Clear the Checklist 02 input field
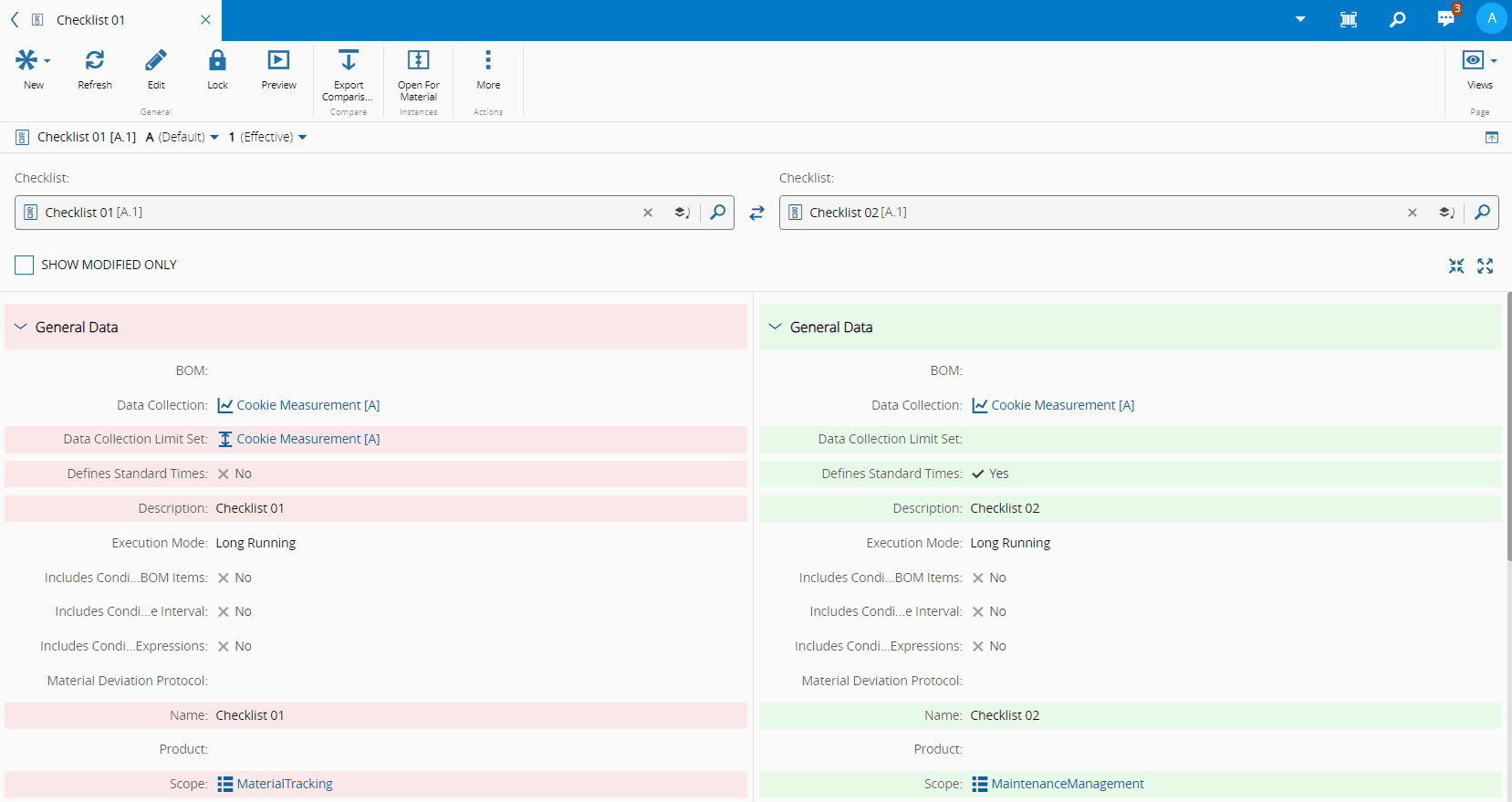 1412,213
